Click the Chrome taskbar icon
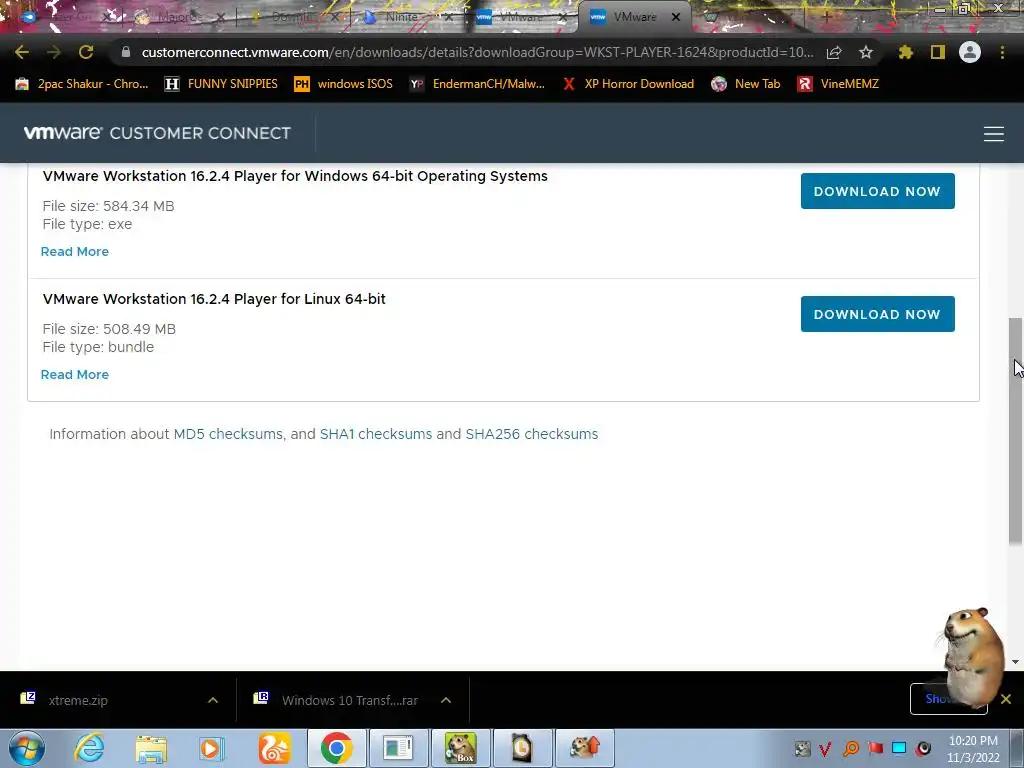Image resolution: width=1024 pixels, height=768 pixels. pos(336,748)
